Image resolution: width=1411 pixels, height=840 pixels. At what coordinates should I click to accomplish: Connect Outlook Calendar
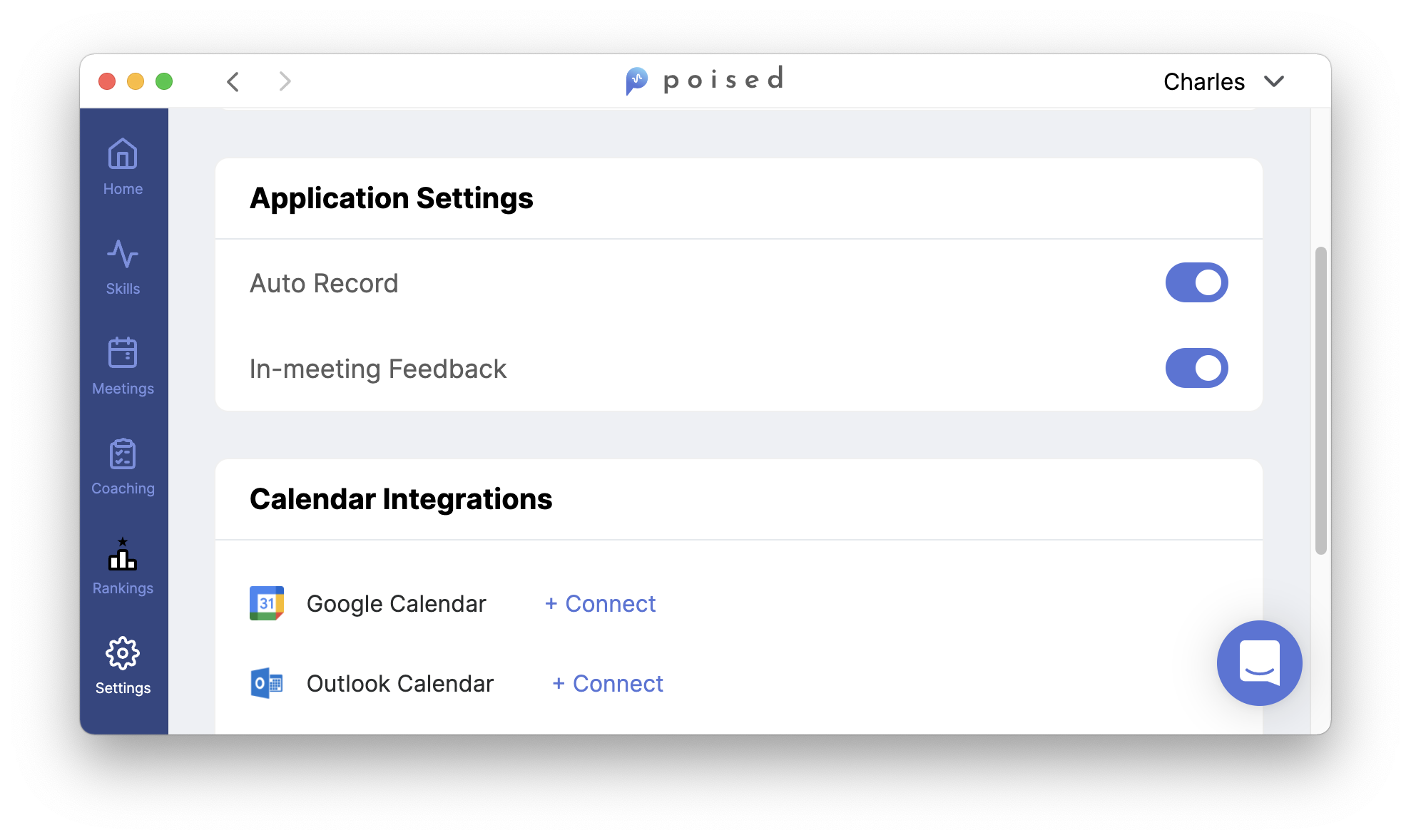(608, 683)
